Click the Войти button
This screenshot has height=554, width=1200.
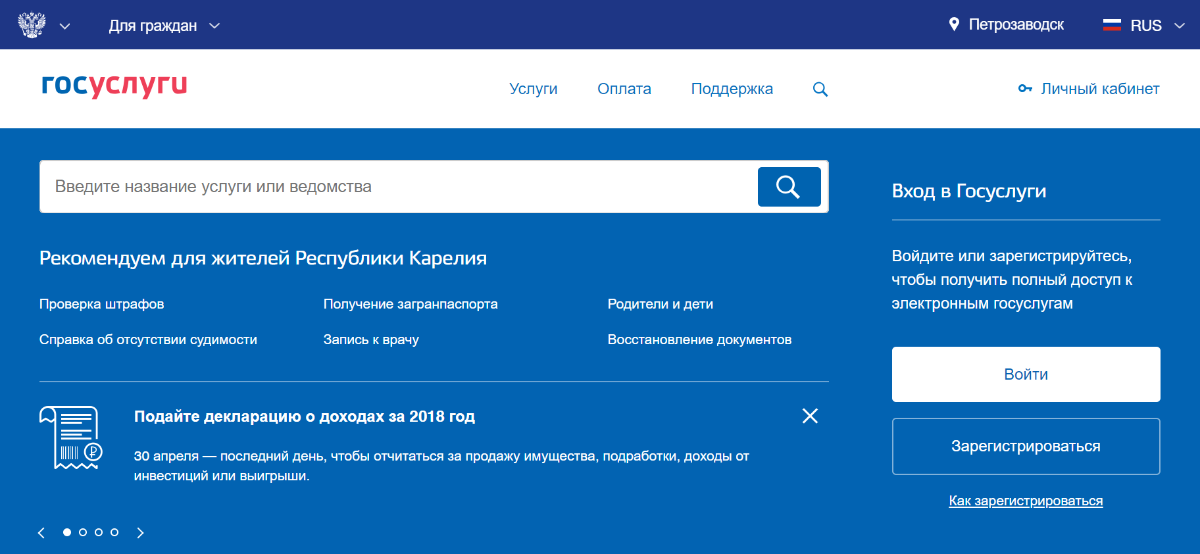(x=1026, y=374)
